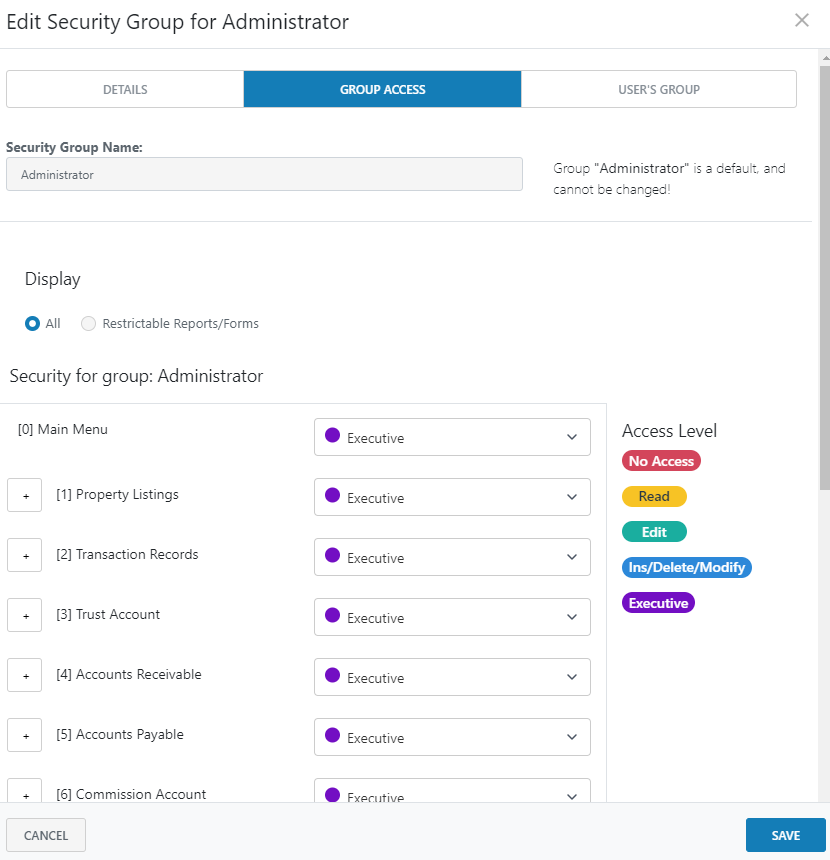
Task: Select the All display radio button
Action: tap(33, 324)
